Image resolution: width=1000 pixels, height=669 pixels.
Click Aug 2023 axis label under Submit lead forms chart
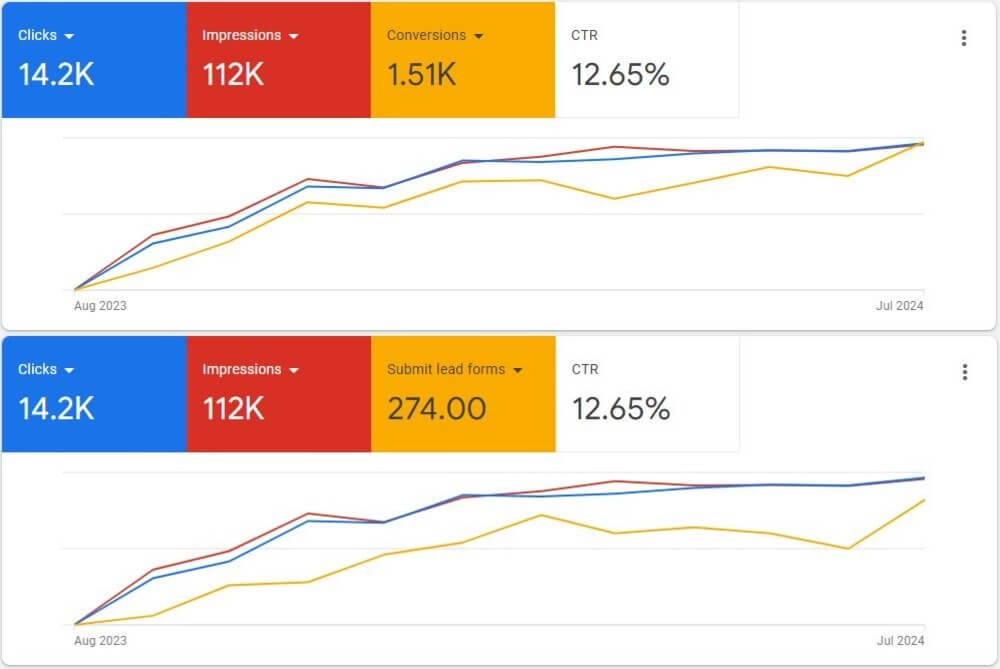100,640
